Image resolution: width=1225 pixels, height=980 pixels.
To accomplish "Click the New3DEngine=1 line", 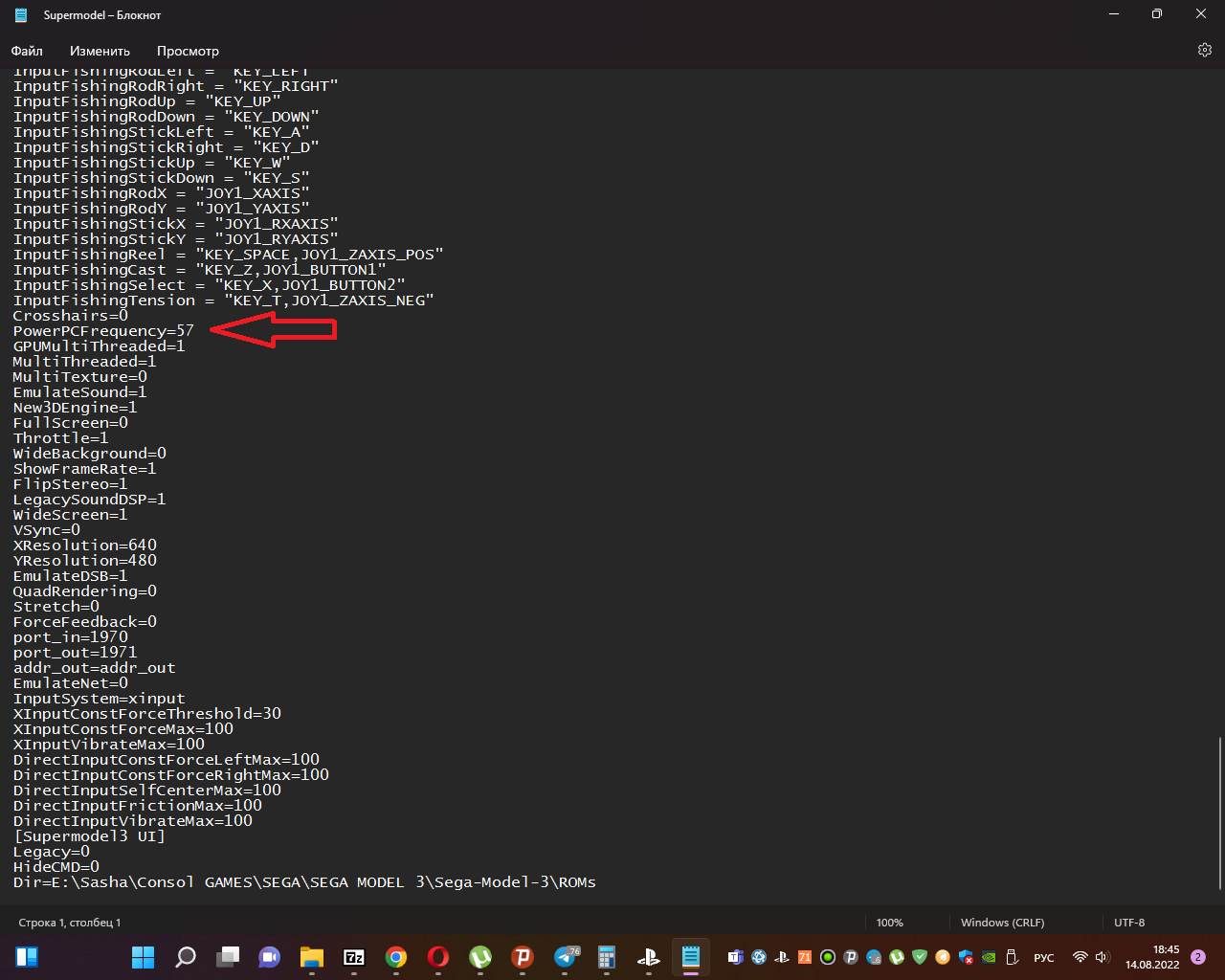I will point(75,408).
